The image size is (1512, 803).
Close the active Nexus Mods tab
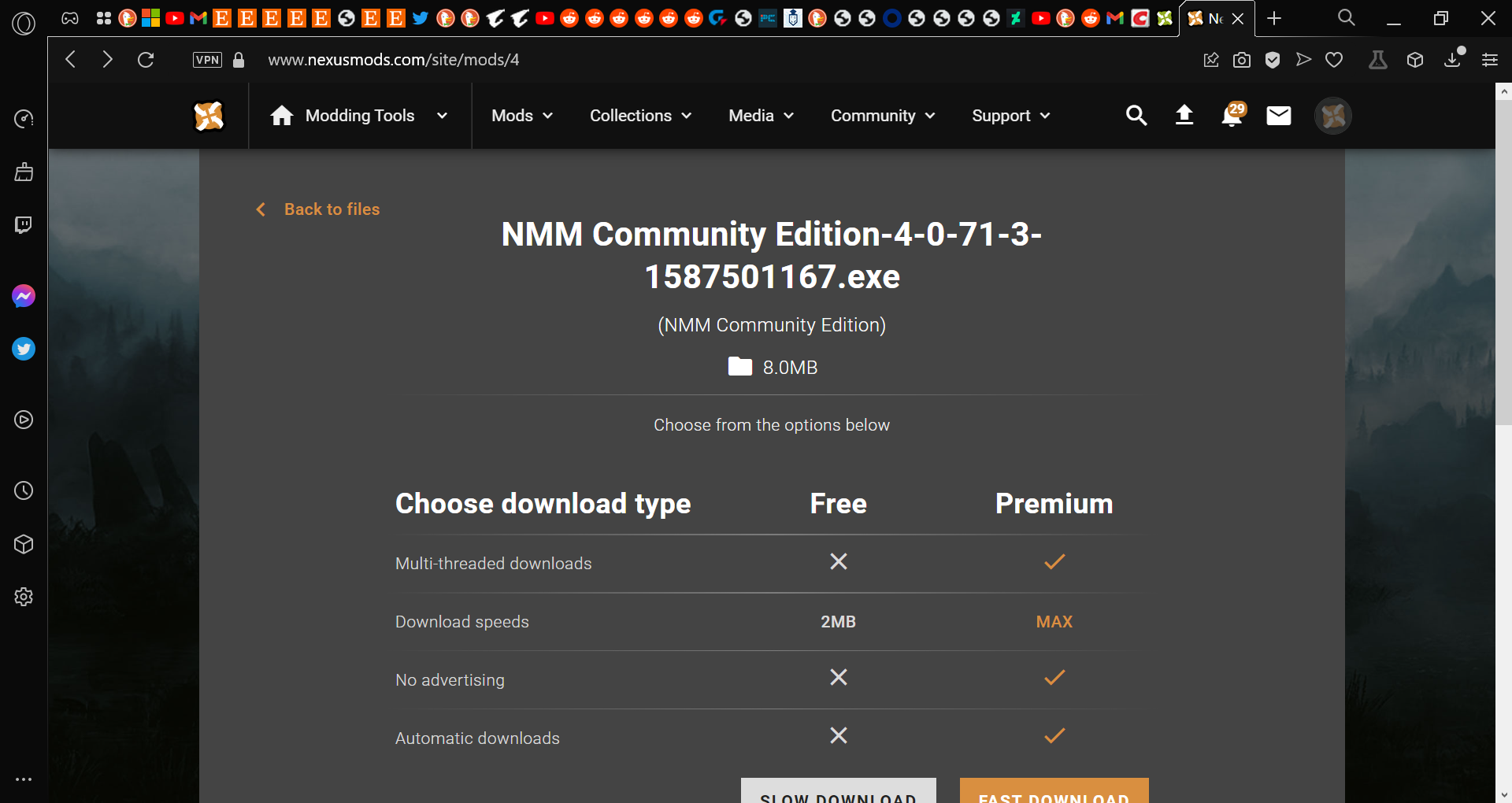1238,19
